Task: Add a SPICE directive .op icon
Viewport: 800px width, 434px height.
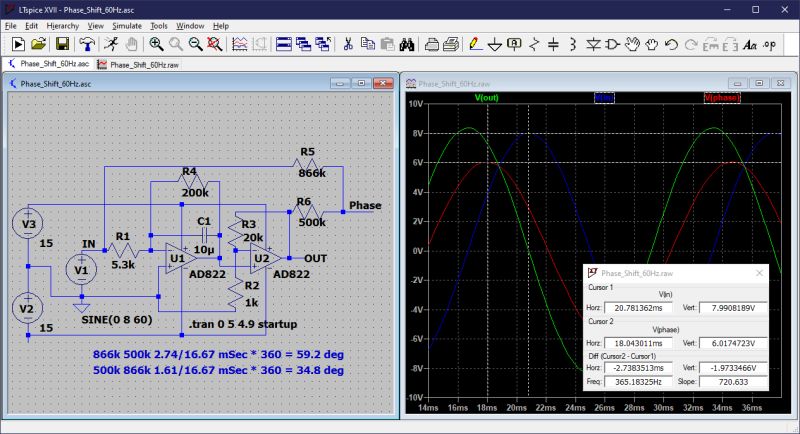Action: point(769,44)
